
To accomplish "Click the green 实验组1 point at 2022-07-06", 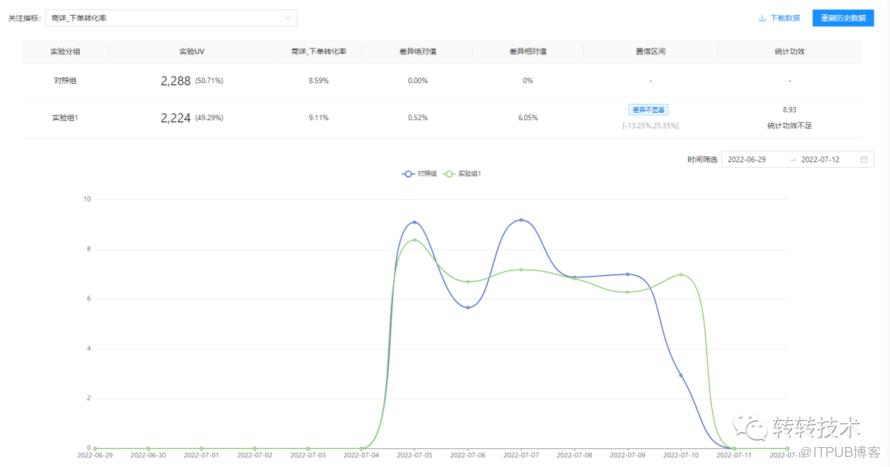I will (x=468, y=281).
